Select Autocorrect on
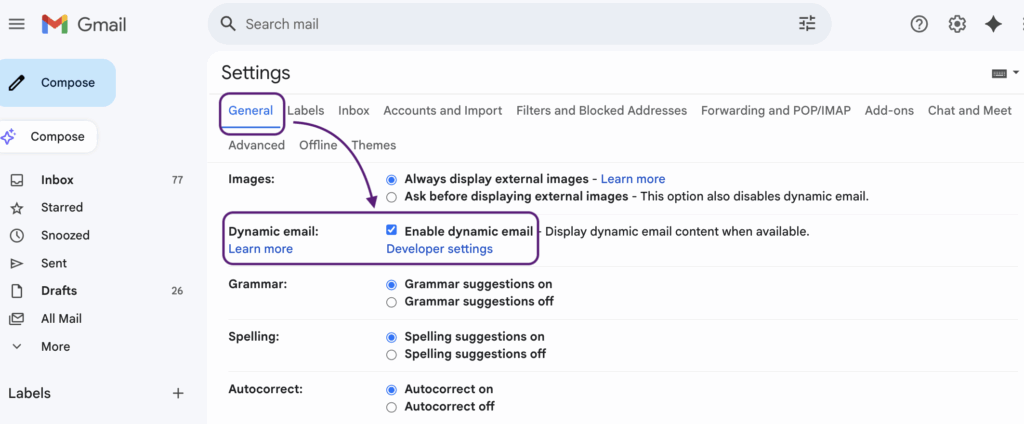This screenshot has height=424, width=1024. [392, 390]
